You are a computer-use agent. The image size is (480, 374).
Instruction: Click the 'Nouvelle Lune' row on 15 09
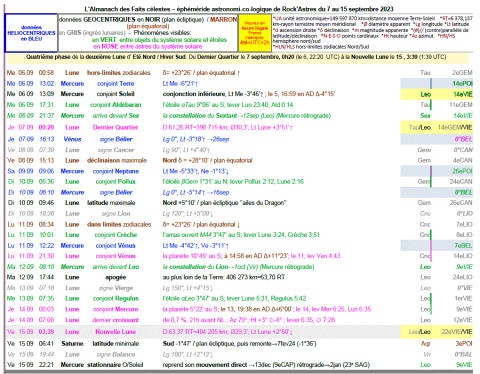click(x=239, y=332)
